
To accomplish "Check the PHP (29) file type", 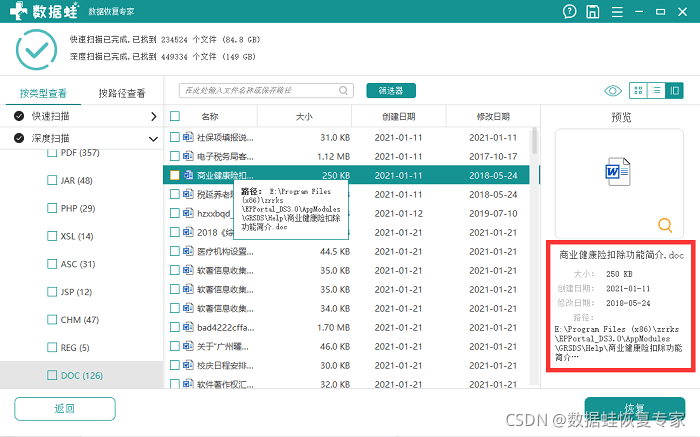I will 52,208.
